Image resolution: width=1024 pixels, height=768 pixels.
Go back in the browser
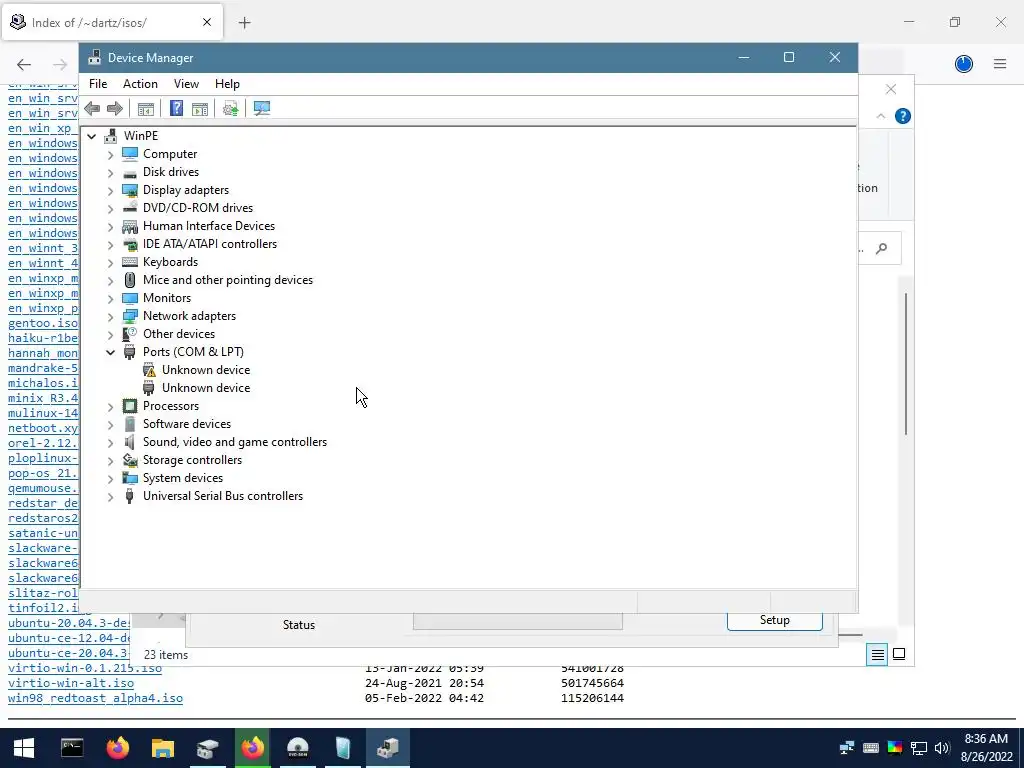pyautogui.click(x=24, y=64)
